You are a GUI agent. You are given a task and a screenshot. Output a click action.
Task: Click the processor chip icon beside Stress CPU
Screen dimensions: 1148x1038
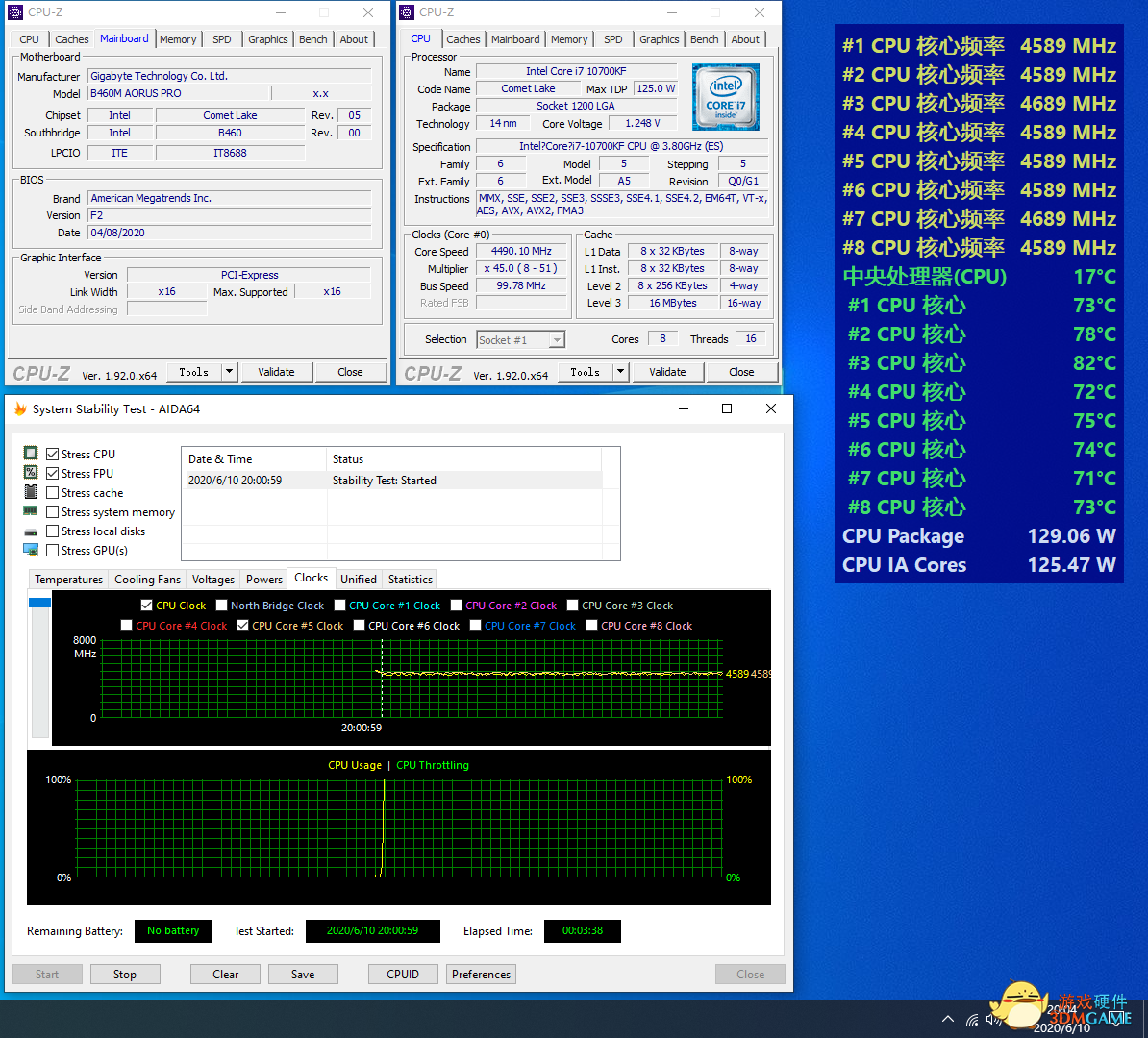click(x=31, y=453)
